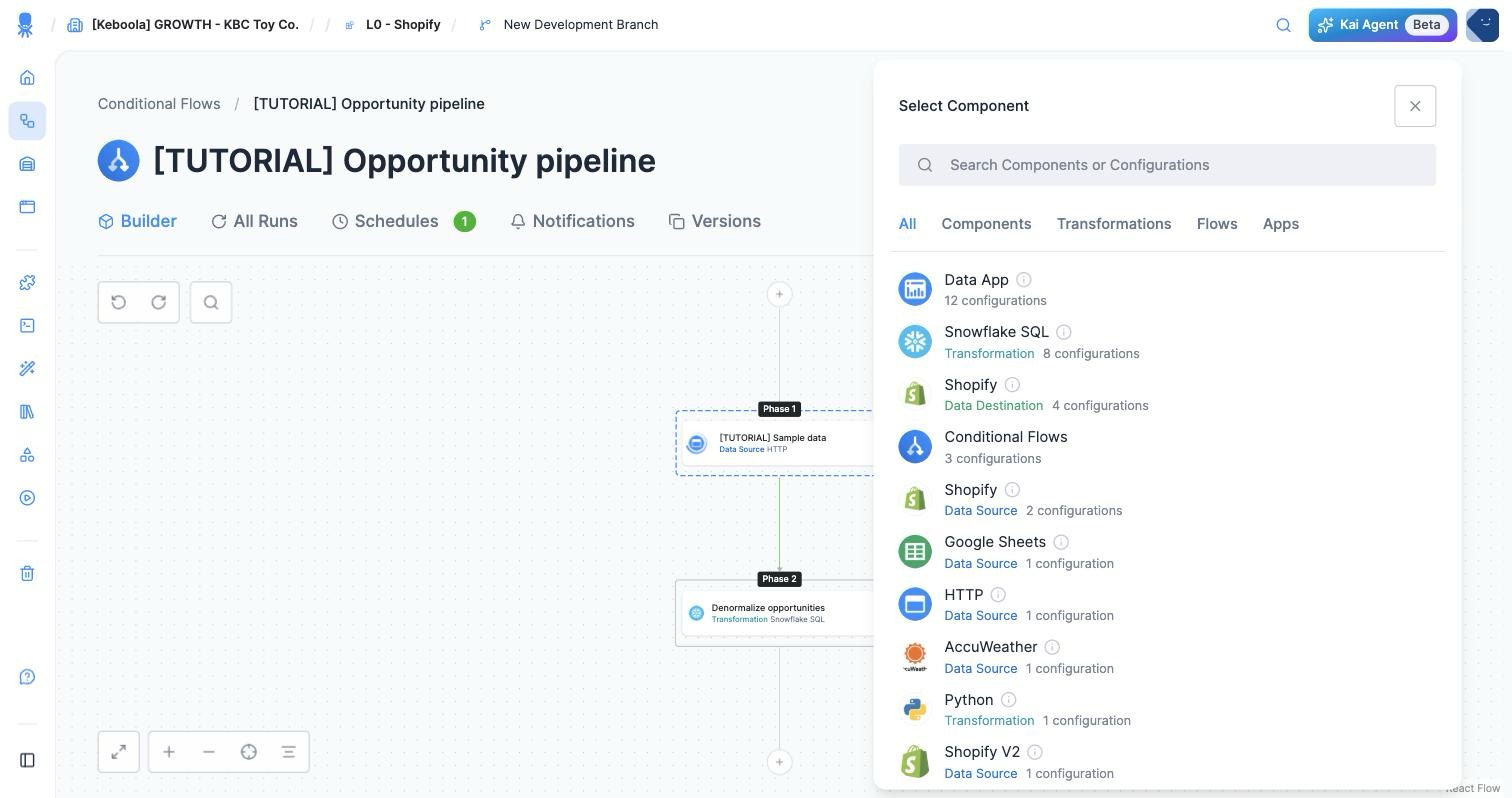Screen dimensions: 1512x798
Task: Open the Schedules tab
Action: point(404,221)
